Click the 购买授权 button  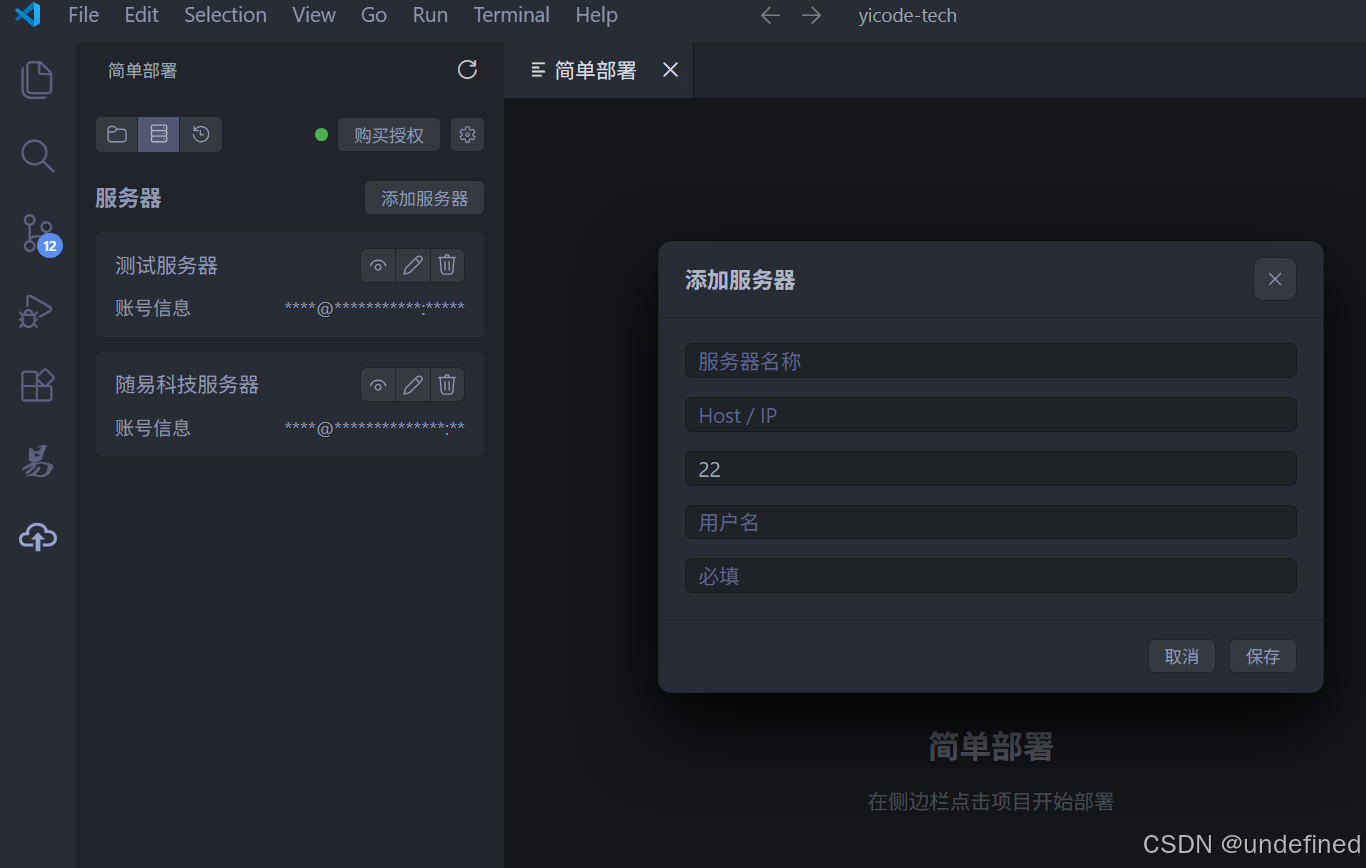[x=389, y=134]
